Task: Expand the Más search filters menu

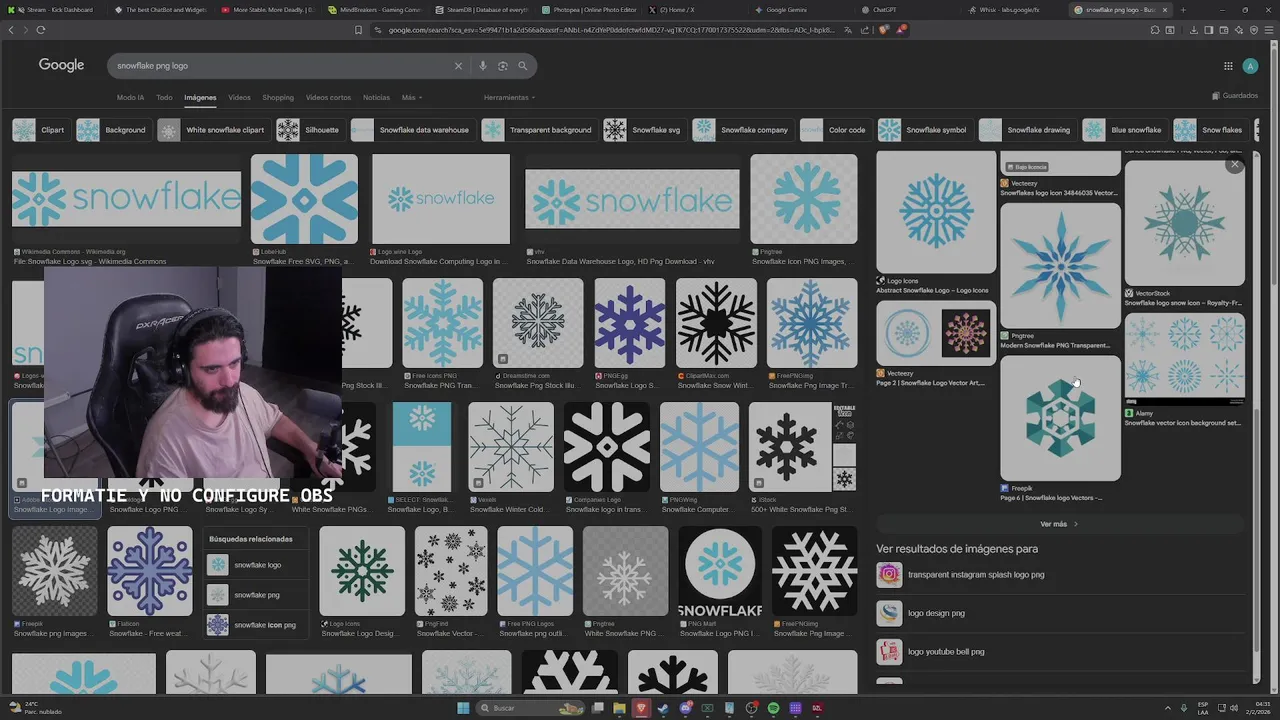Action: 411,97
